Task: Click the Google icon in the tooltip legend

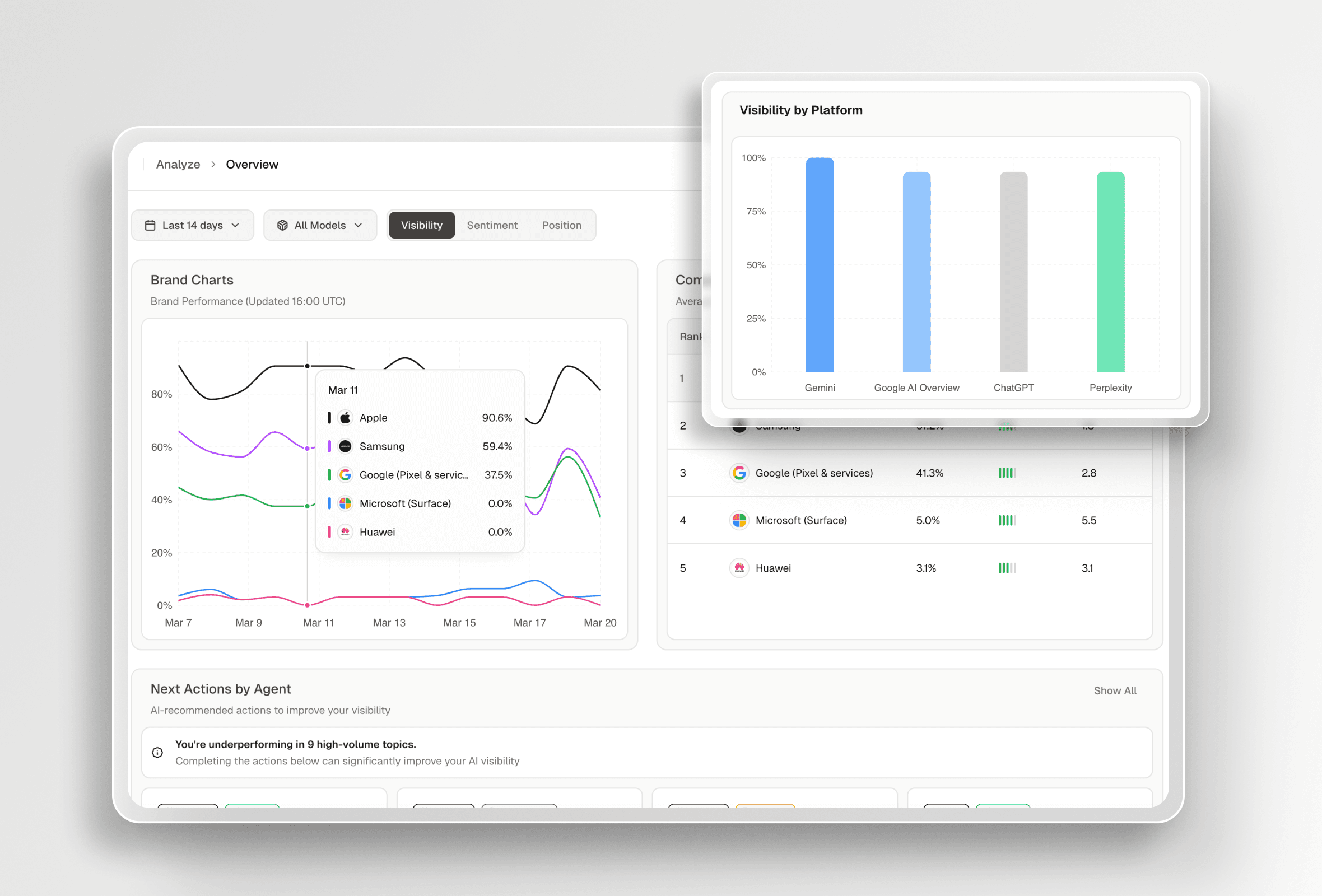Action: pos(345,475)
